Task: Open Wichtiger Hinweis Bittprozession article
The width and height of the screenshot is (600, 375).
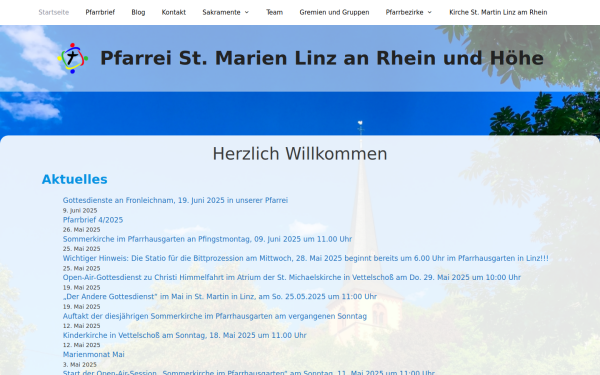Action: pyautogui.click(x=306, y=258)
